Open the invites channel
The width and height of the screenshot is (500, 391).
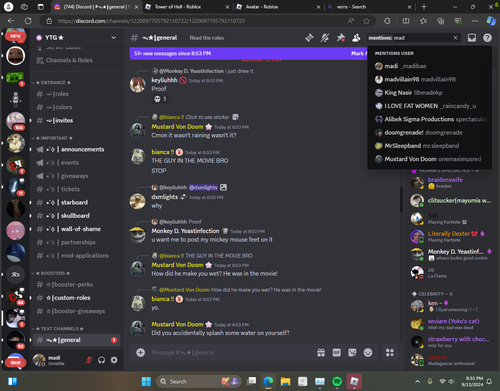(x=76, y=120)
